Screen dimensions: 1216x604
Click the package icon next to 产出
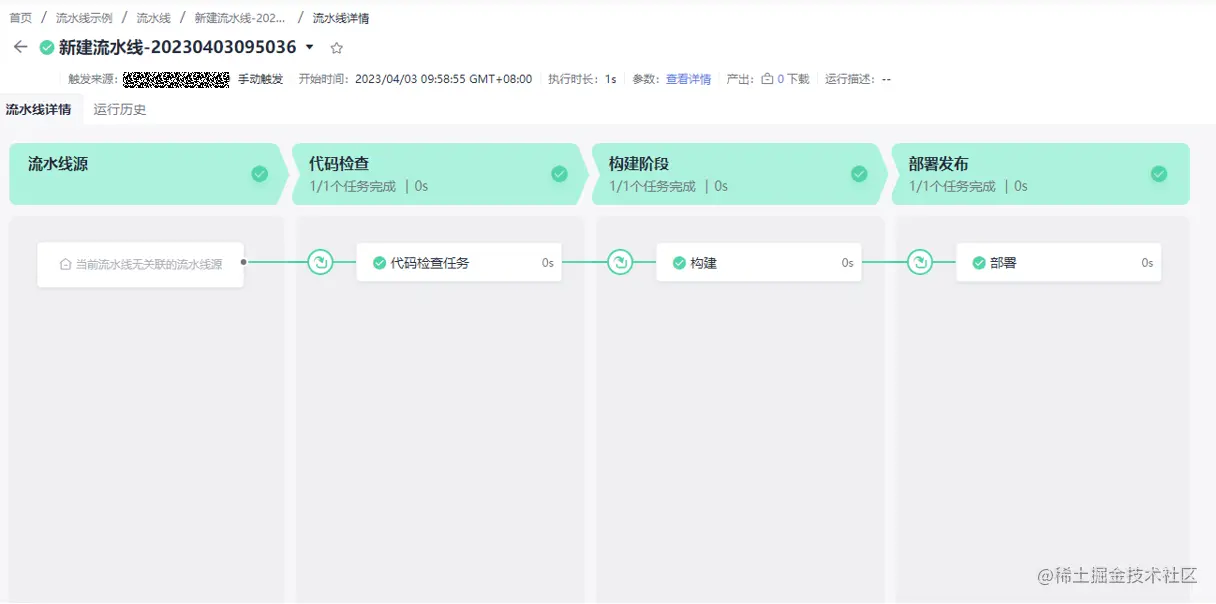click(x=767, y=79)
